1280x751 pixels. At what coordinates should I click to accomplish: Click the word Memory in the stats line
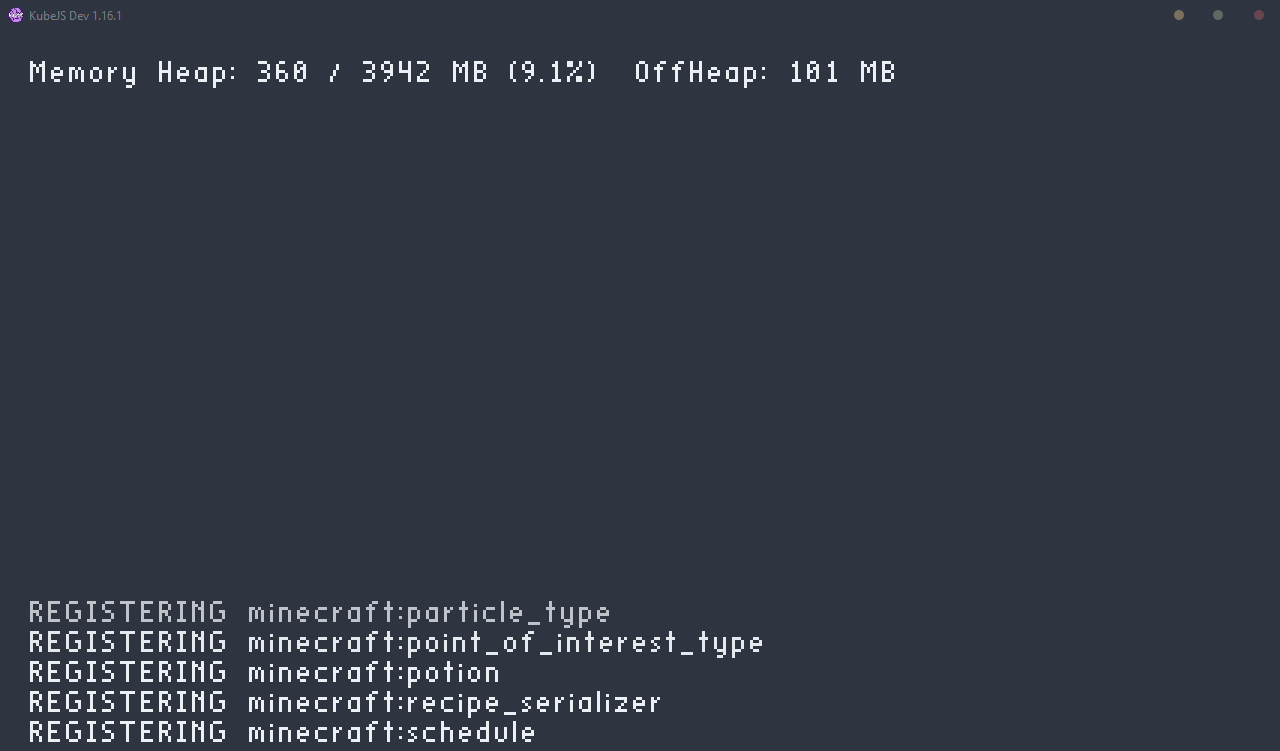(x=83, y=73)
